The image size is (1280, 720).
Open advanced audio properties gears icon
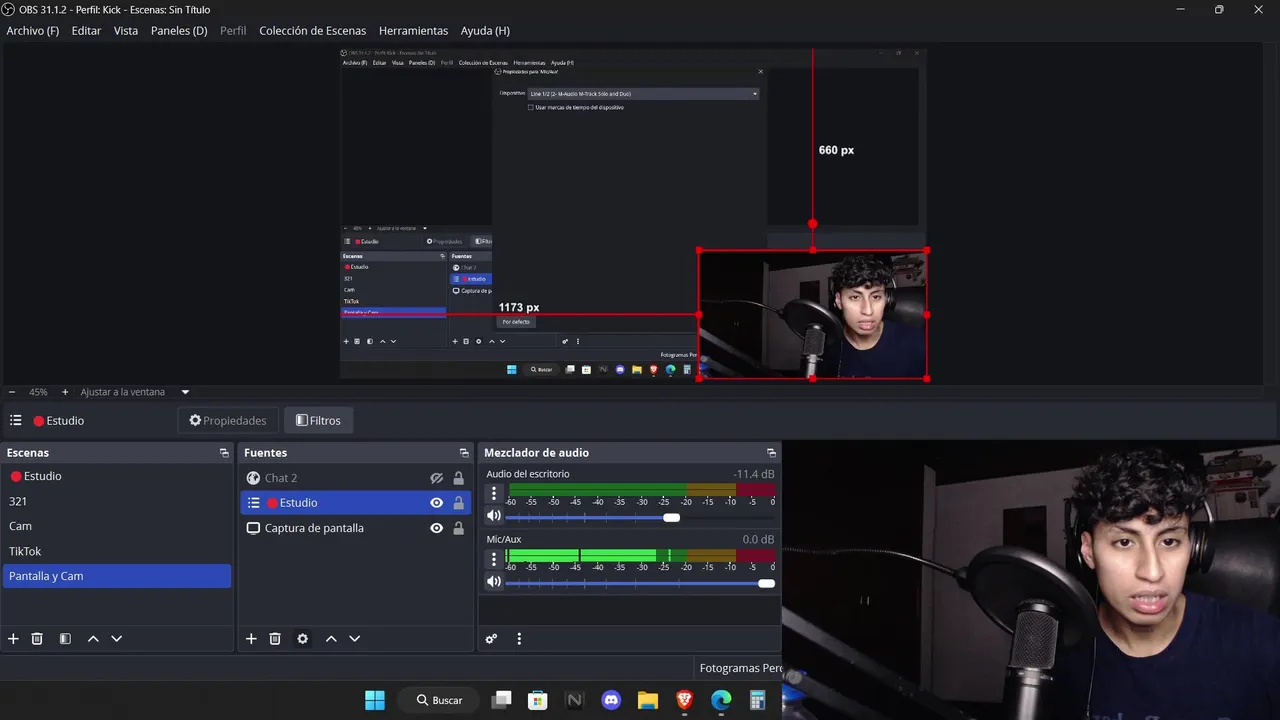491,639
